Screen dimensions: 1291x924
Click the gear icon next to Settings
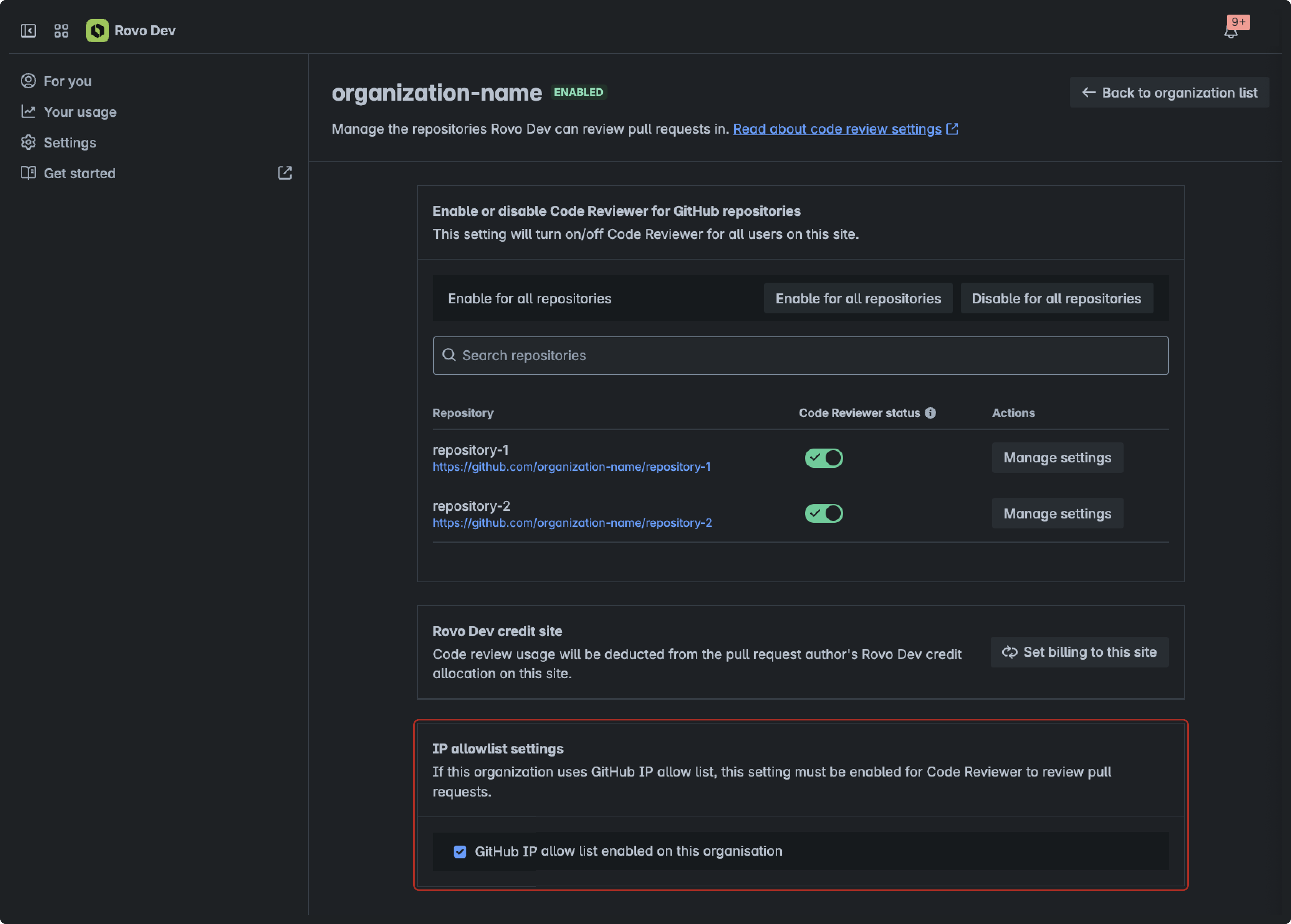pyautogui.click(x=28, y=142)
